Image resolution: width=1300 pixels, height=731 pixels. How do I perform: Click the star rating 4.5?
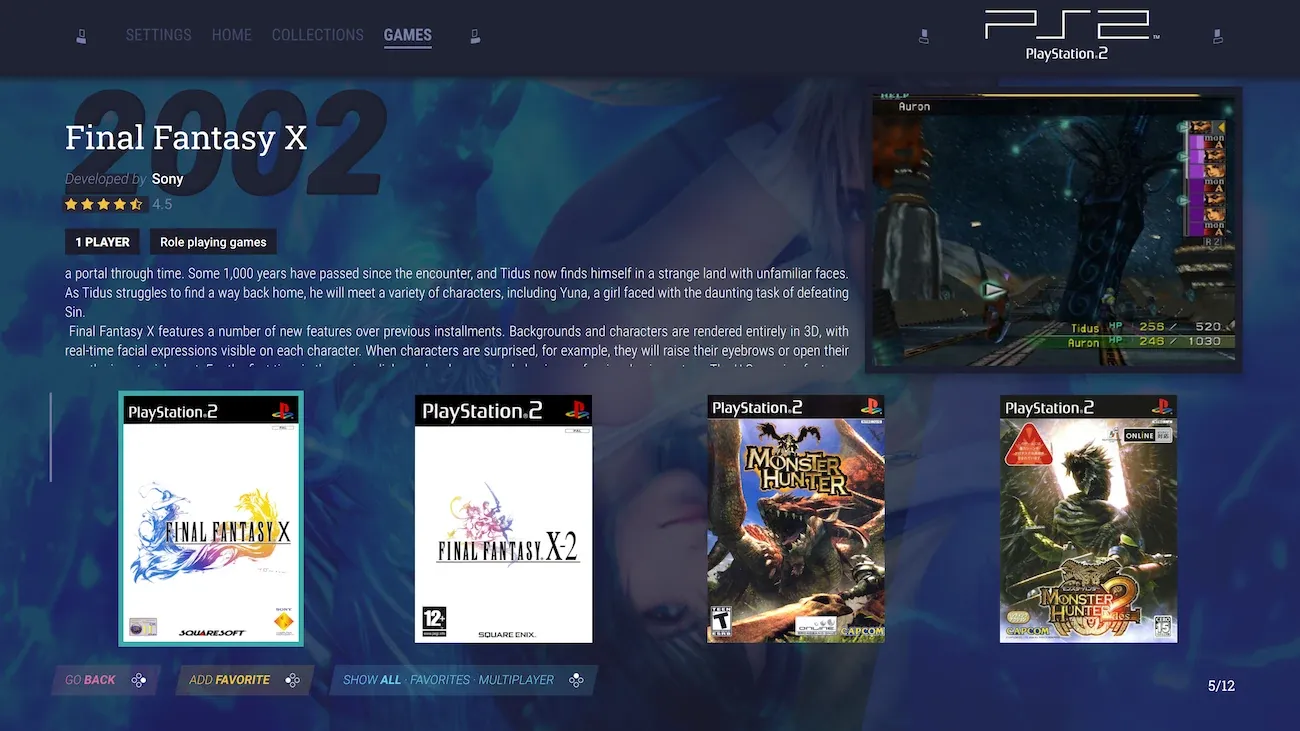point(118,204)
